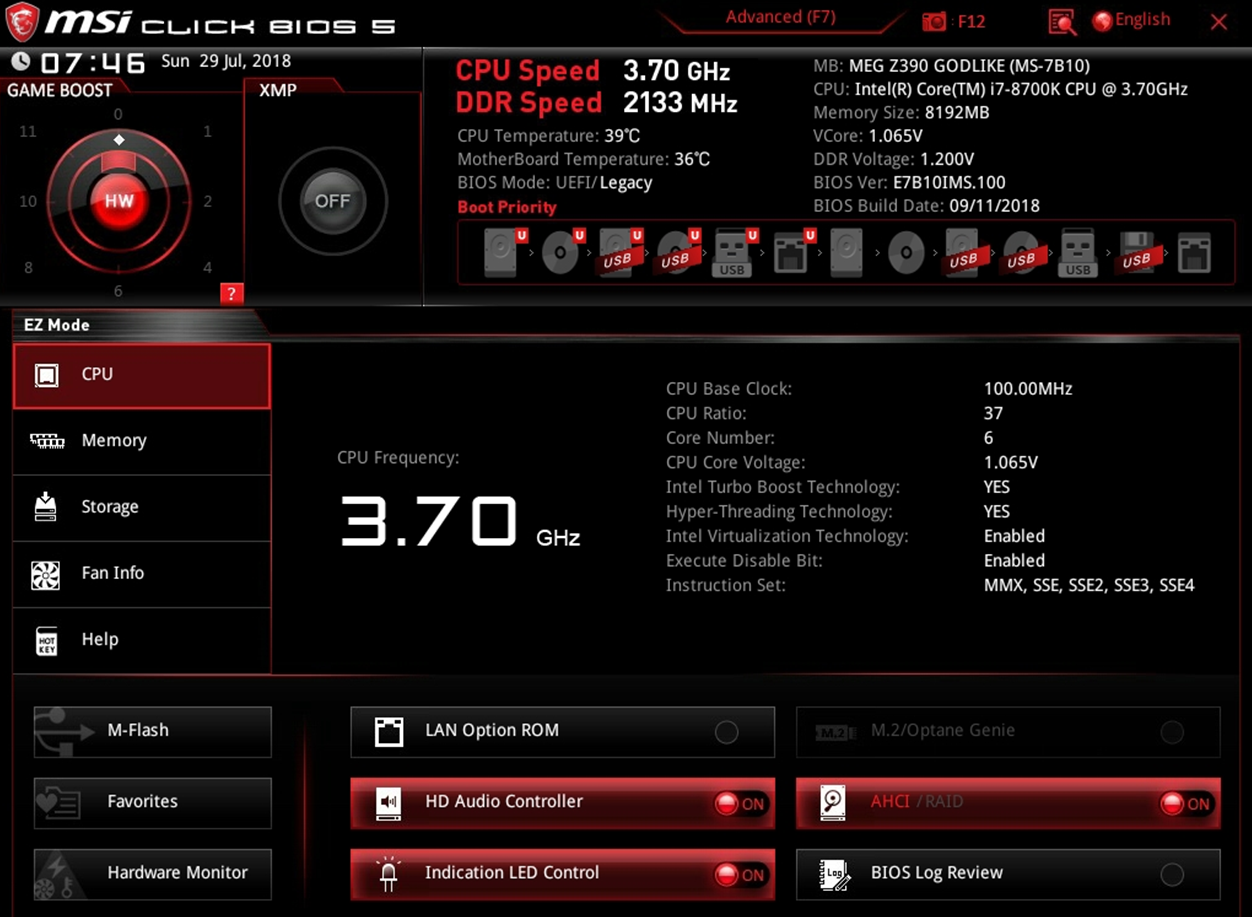Image resolution: width=1252 pixels, height=917 pixels.
Task: Enable LAN Option ROM
Action: (562, 731)
